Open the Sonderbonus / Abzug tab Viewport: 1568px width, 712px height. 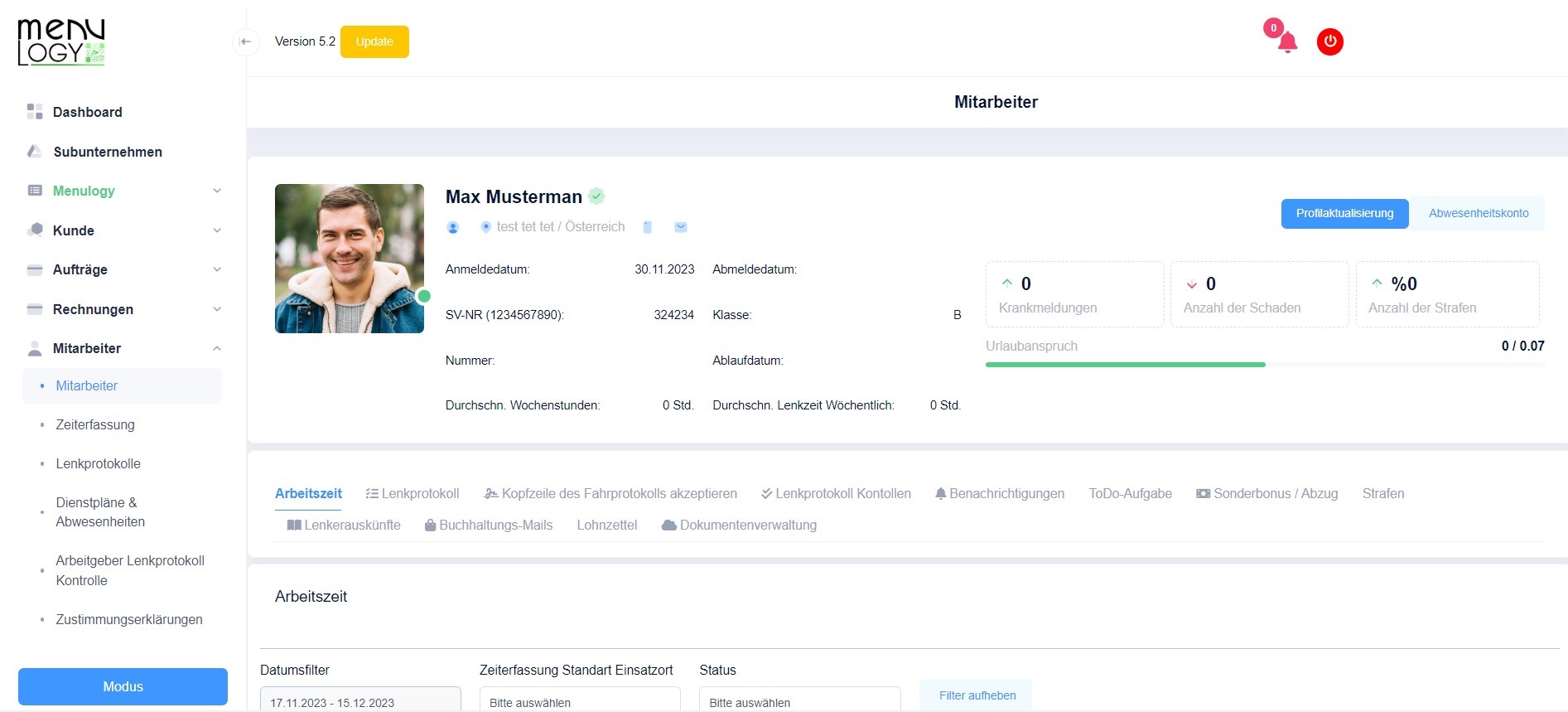click(1267, 493)
